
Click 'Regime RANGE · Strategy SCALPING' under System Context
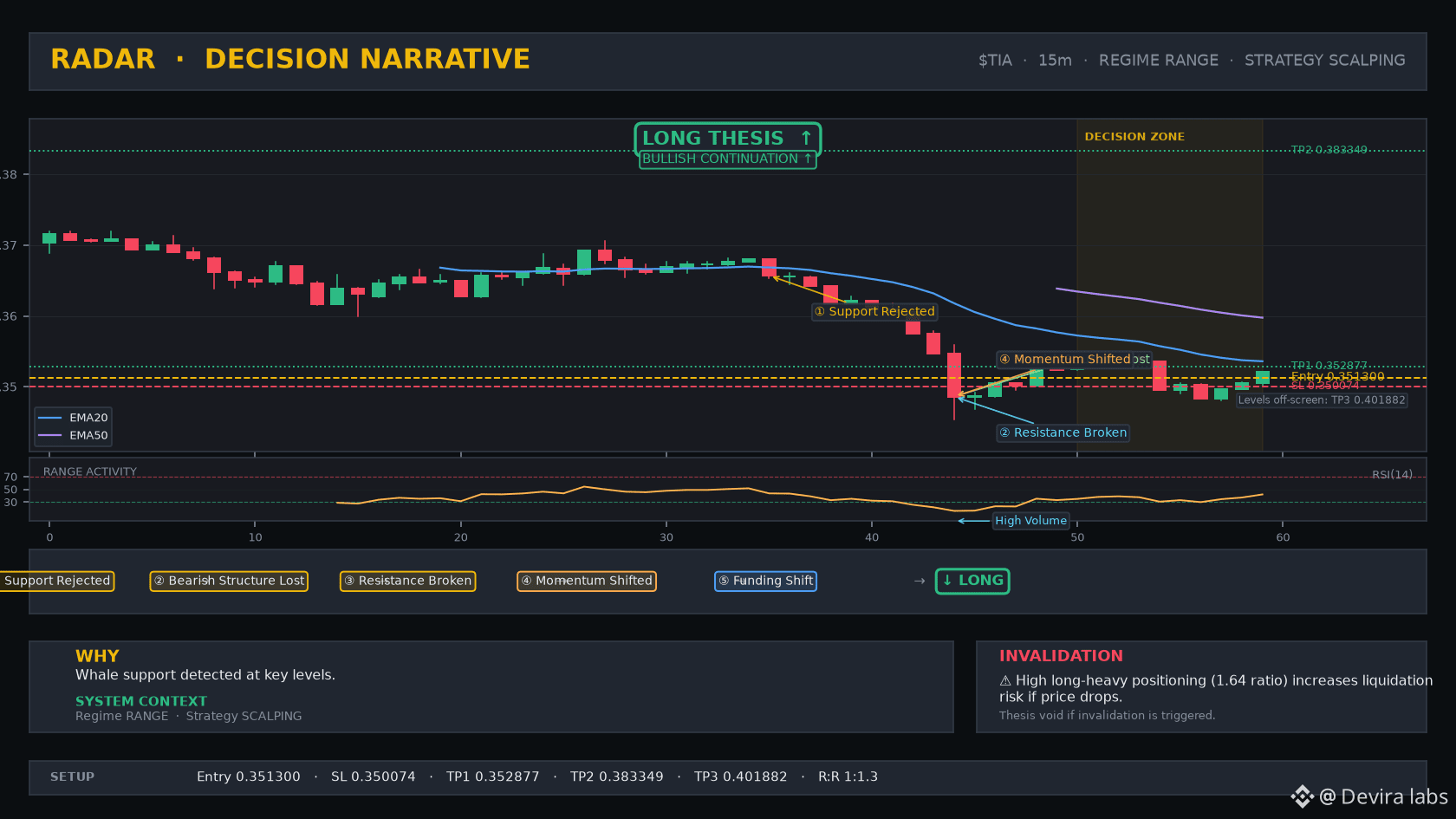tap(189, 716)
